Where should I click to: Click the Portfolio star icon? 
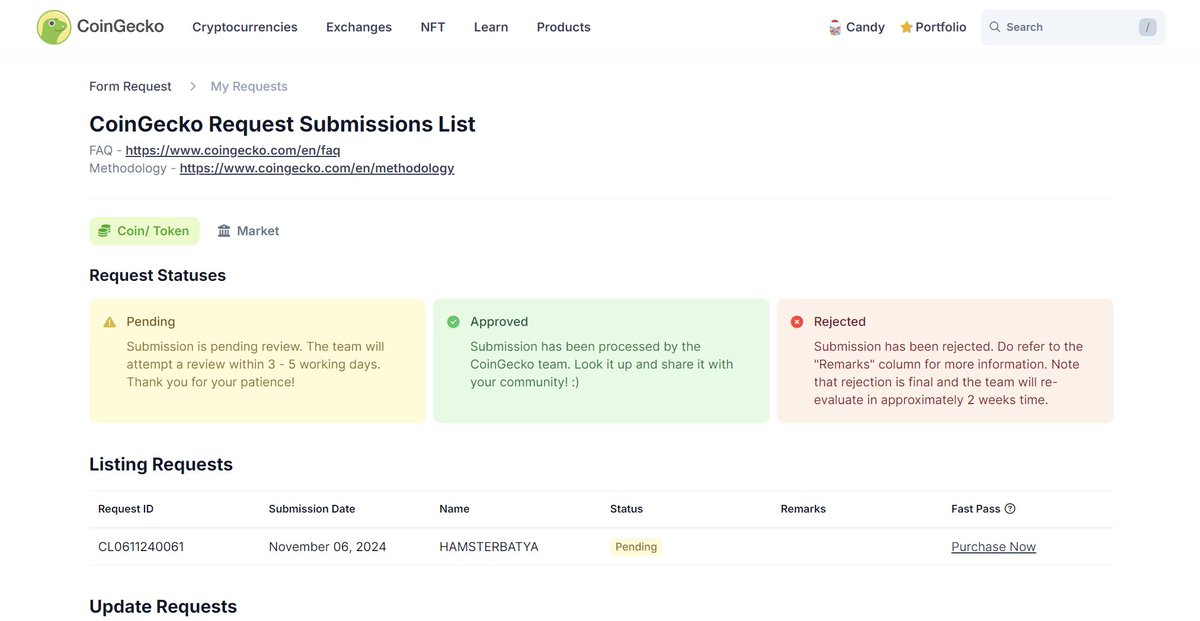click(x=906, y=27)
